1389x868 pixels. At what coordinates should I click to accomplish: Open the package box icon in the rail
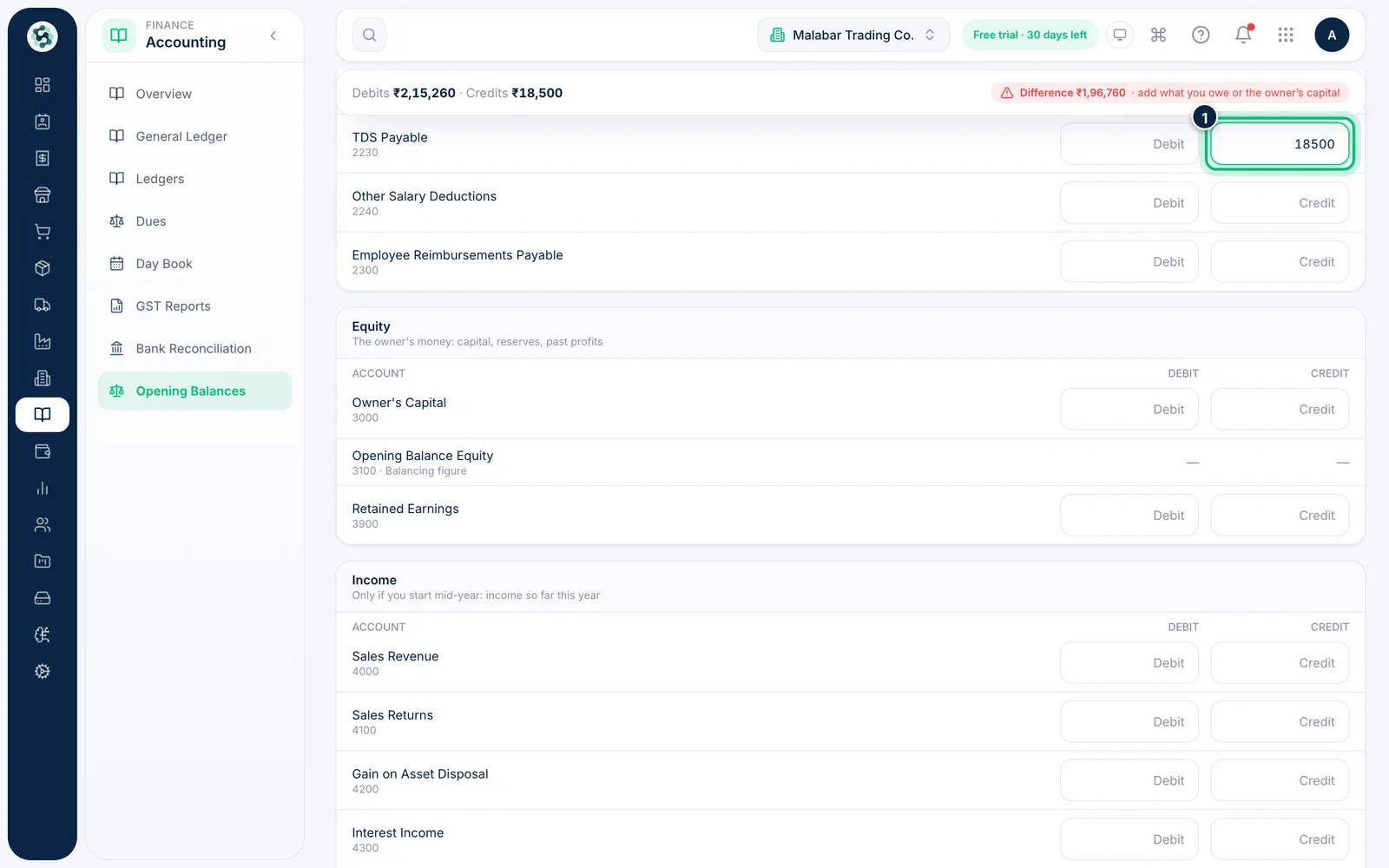(x=42, y=268)
